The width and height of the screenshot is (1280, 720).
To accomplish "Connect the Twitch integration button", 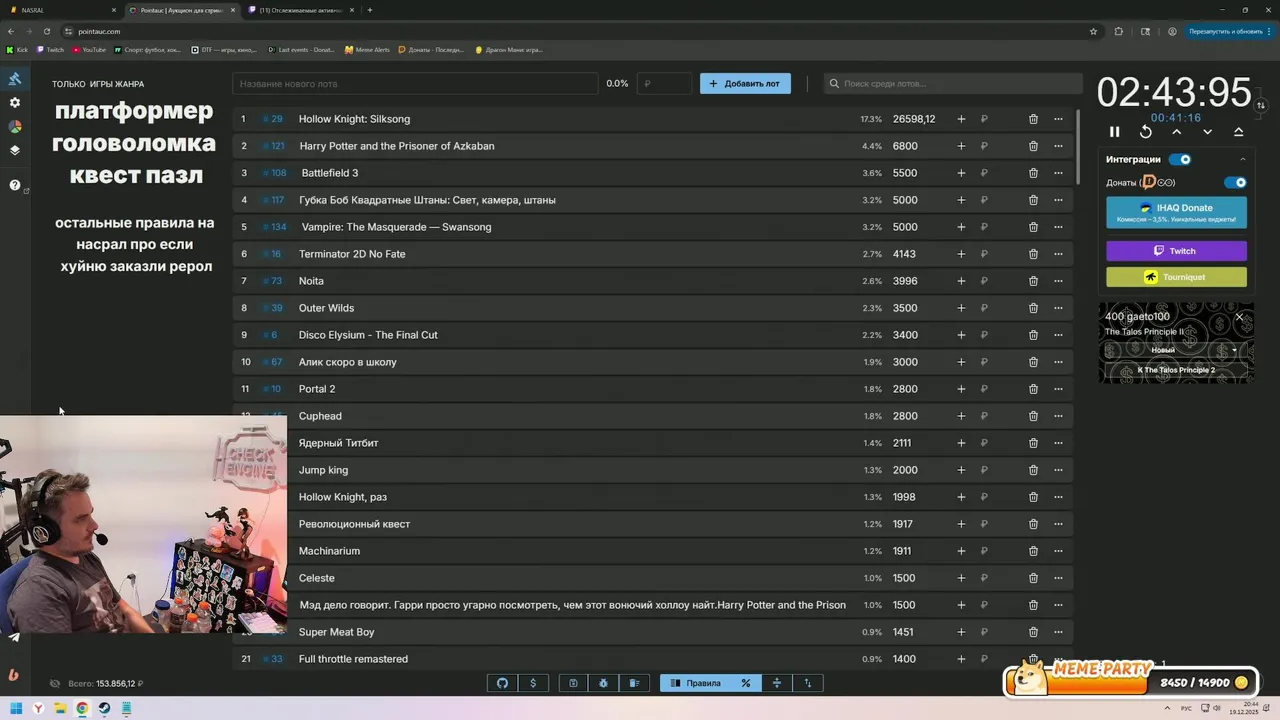I will tap(1176, 251).
